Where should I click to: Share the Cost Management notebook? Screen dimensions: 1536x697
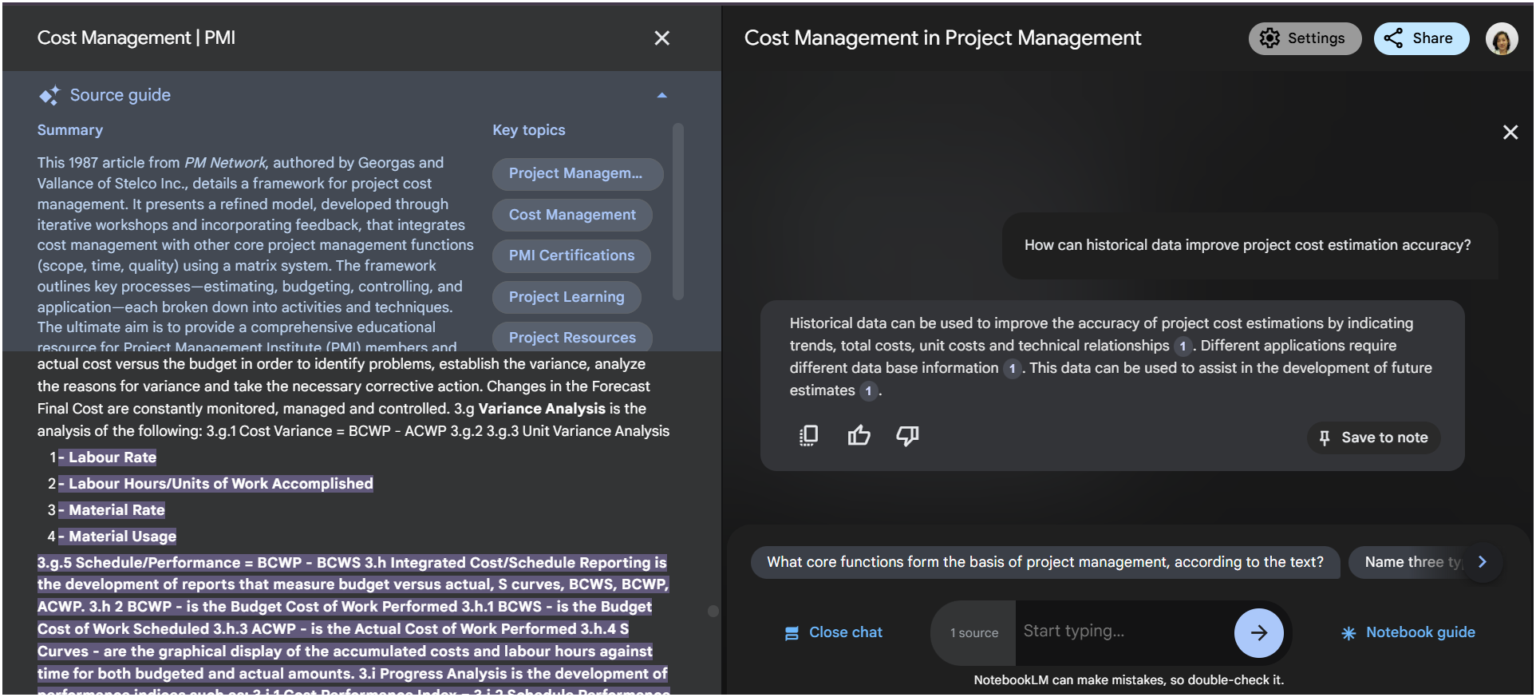[x=1421, y=37]
